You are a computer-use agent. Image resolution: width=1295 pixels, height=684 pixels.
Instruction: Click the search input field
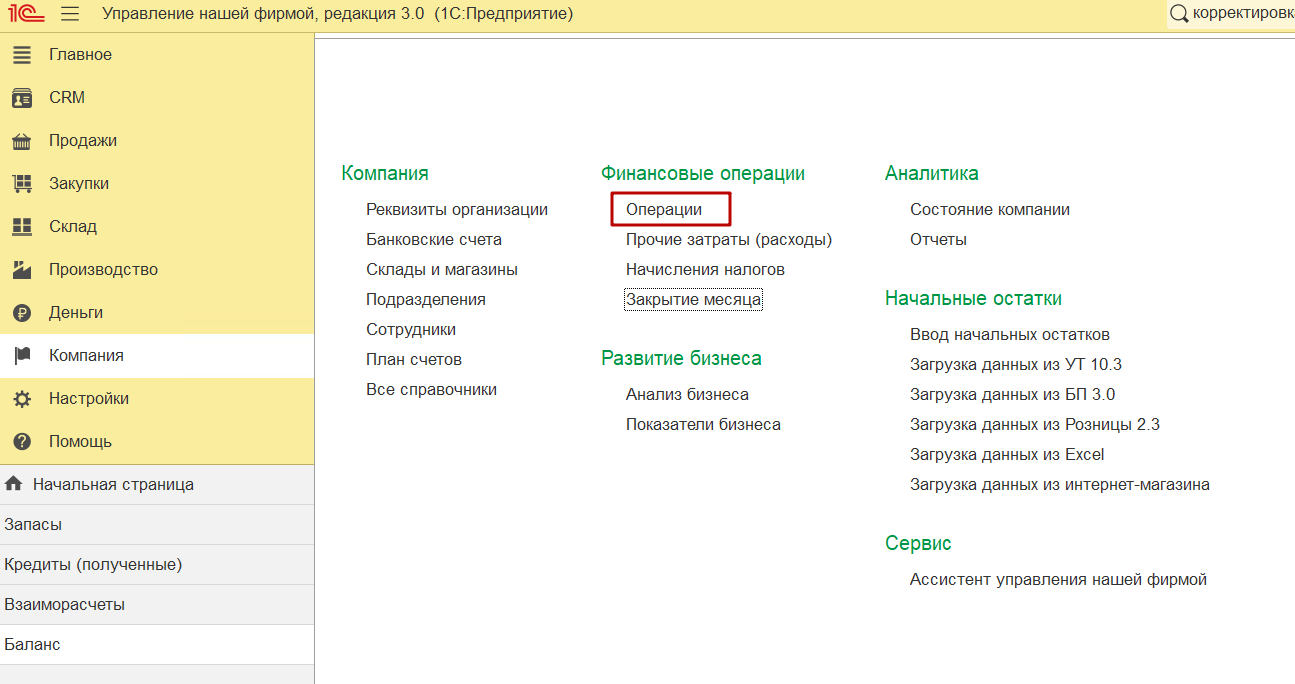pyautogui.click(x=1240, y=14)
